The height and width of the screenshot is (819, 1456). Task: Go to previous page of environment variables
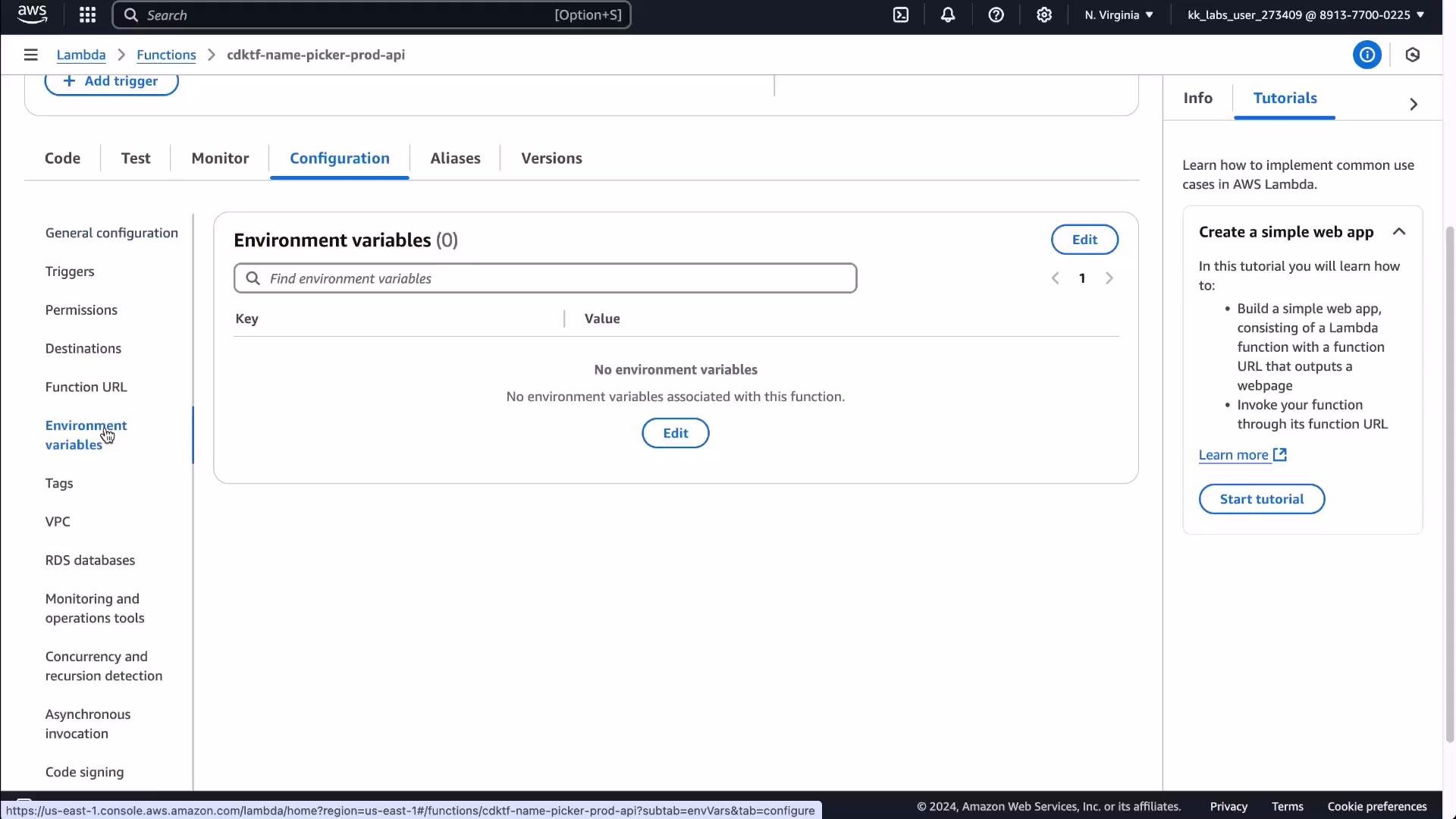click(1056, 278)
